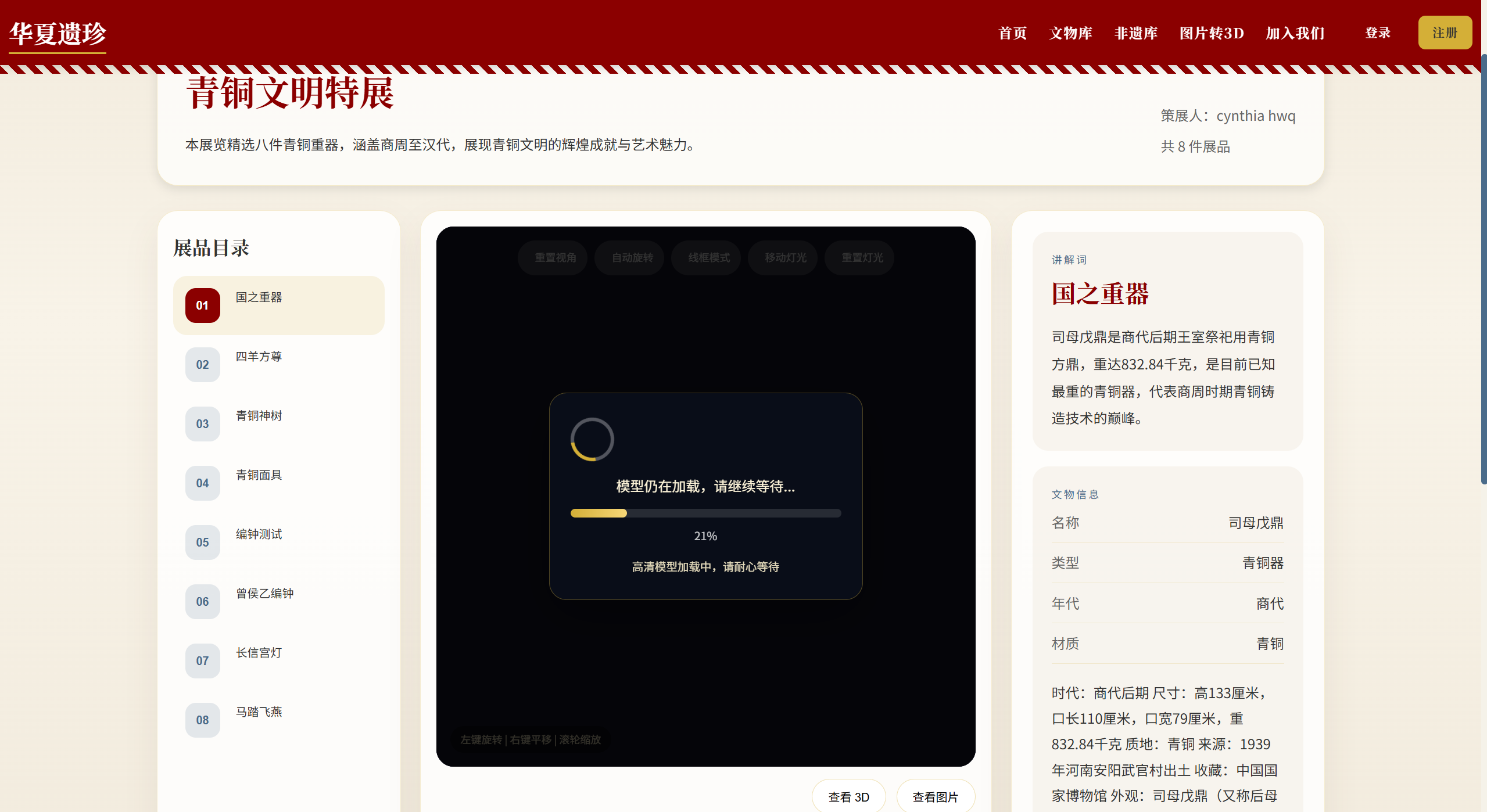
Task: Choose 曾侯乙编钟 in exhibit list
Action: 279,602
